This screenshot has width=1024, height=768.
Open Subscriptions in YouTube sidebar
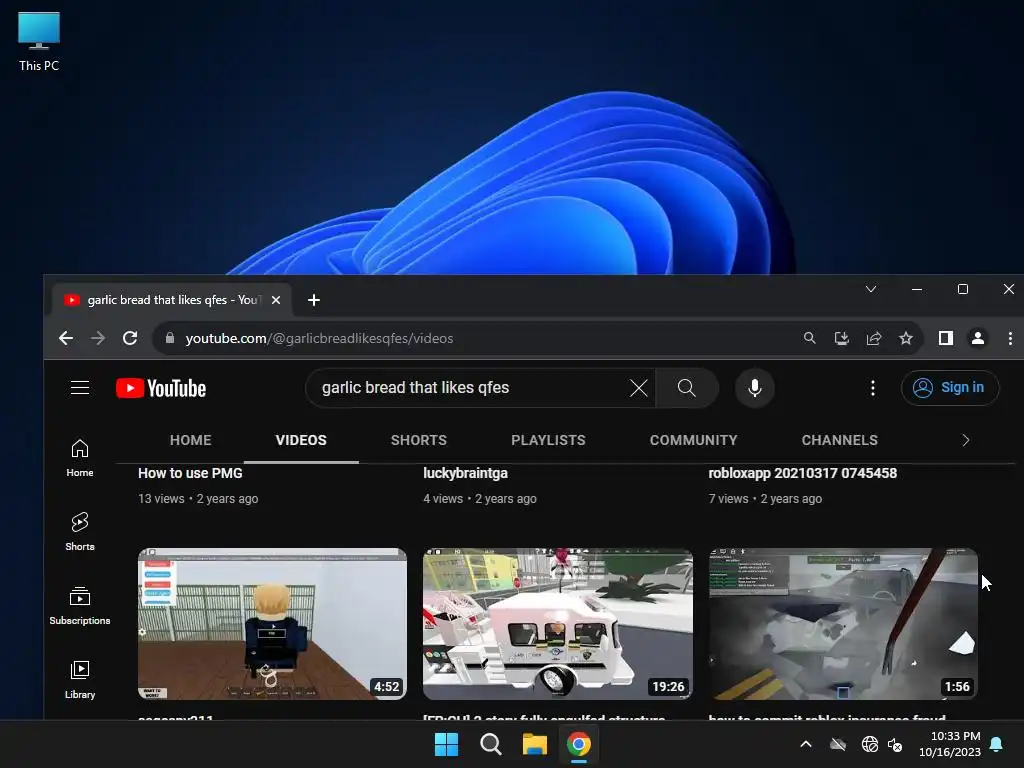pyautogui.click(x=80, y=606)
